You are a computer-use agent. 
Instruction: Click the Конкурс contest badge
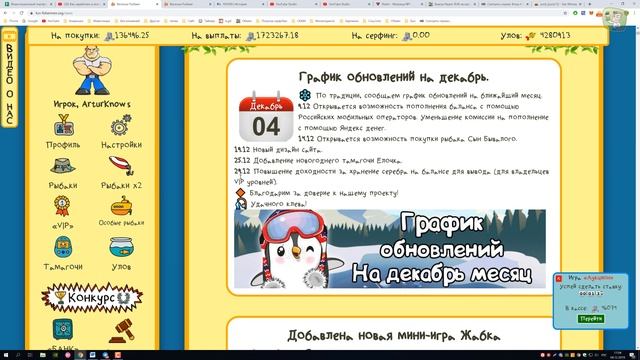(x=92, y=298)
